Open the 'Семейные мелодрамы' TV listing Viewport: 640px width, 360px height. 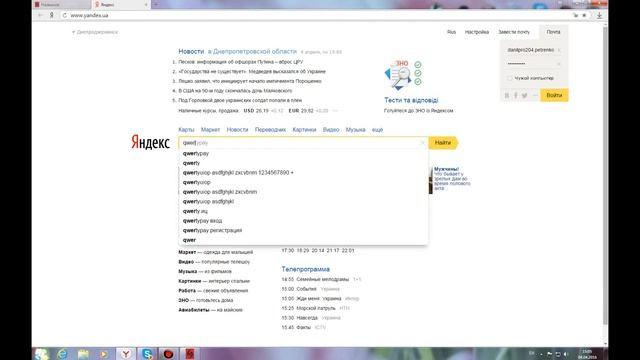pos(322,280)
